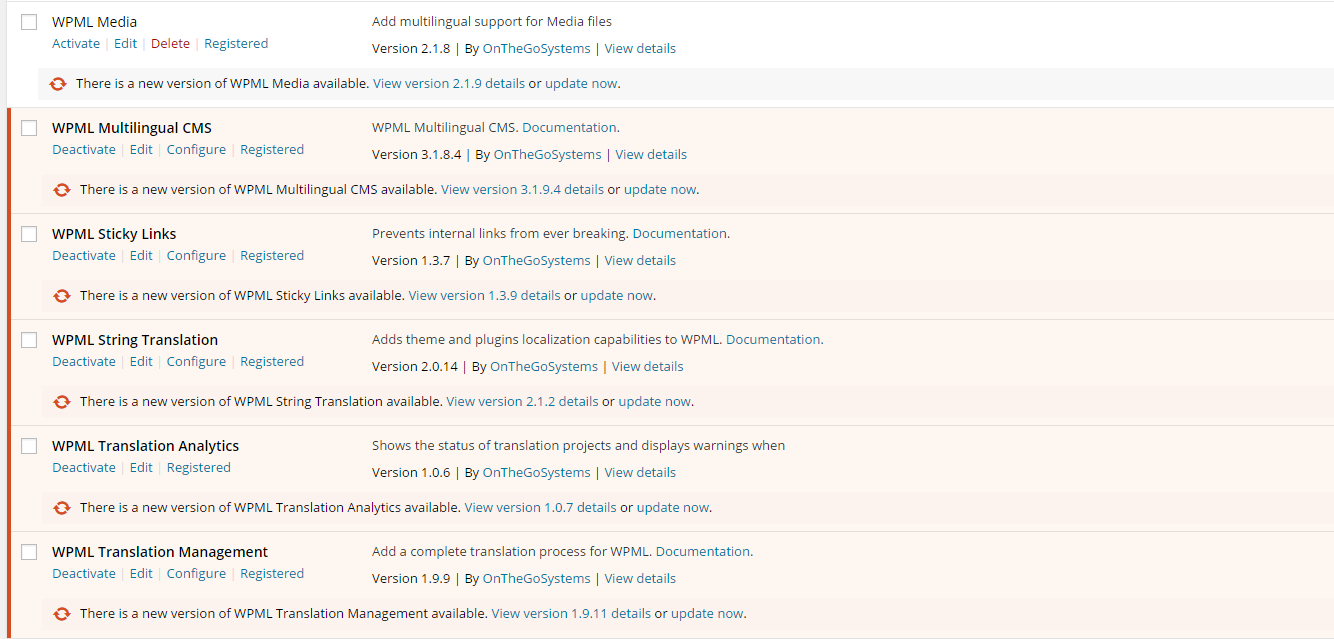Update WPML Media now
The height and width of the screenshot is (639, 1334).
[581, 84]
